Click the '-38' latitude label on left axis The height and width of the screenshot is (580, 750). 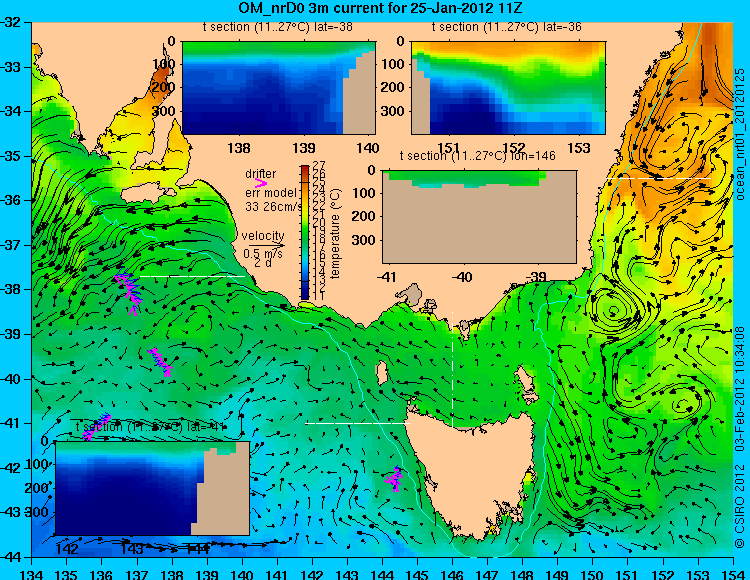(10, 289)
